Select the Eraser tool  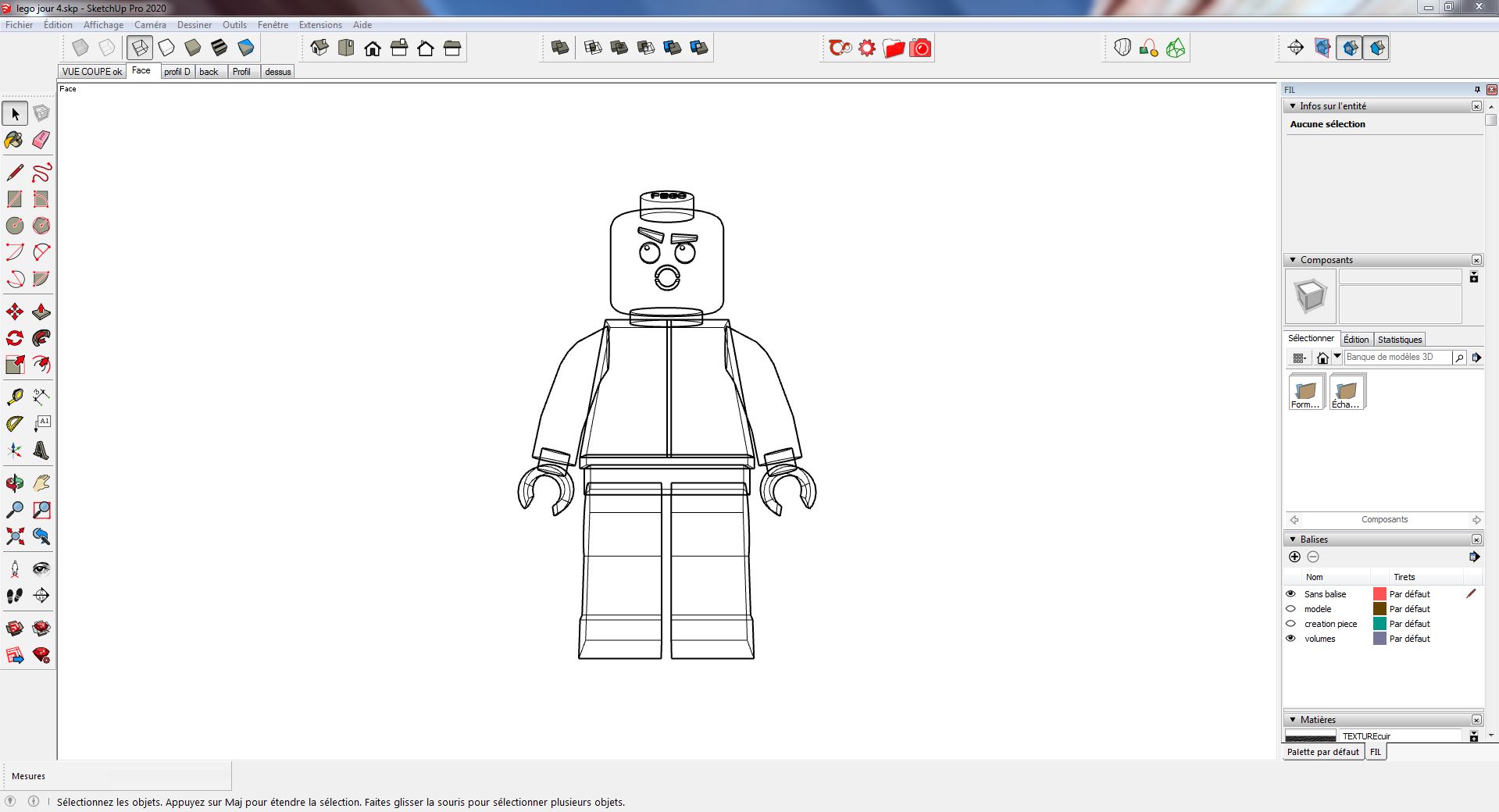[x=41, y=140]
